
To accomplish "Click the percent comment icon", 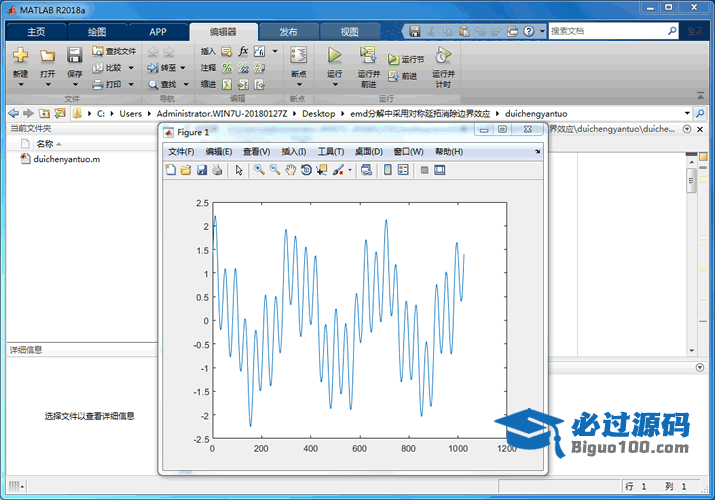I will coord(227,68).
